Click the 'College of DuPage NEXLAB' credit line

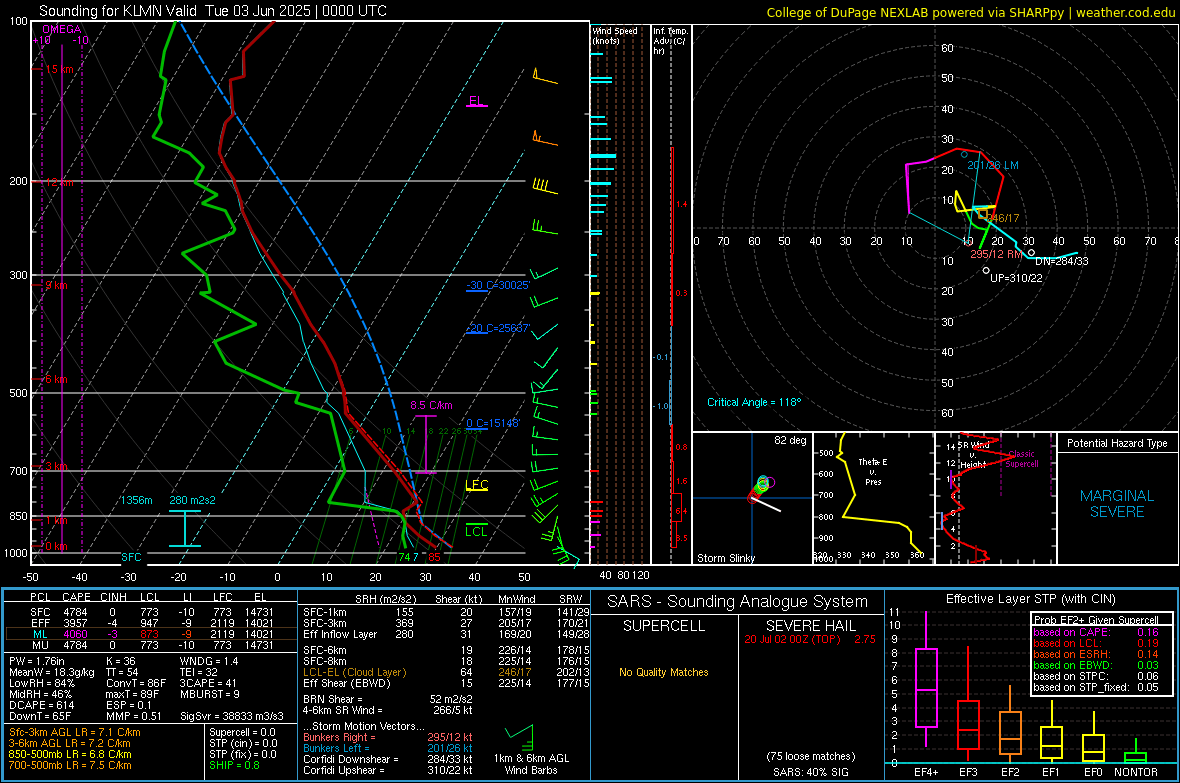coord(970,12)
